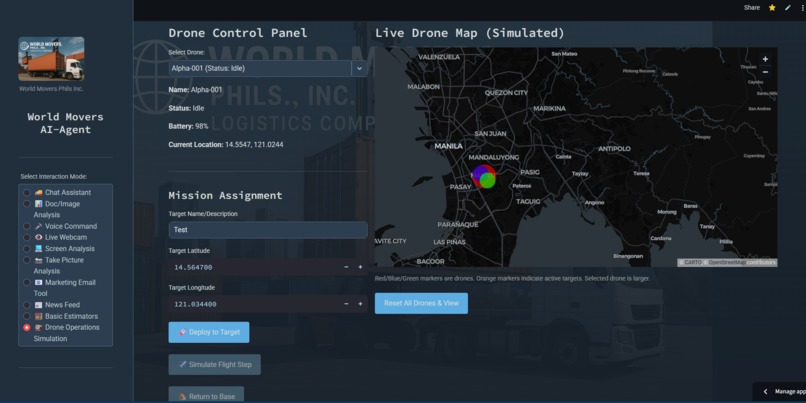This screenshot has height=403, width=806.
Task: Click the Live Drone Map heading
Action: pos(470,33)
